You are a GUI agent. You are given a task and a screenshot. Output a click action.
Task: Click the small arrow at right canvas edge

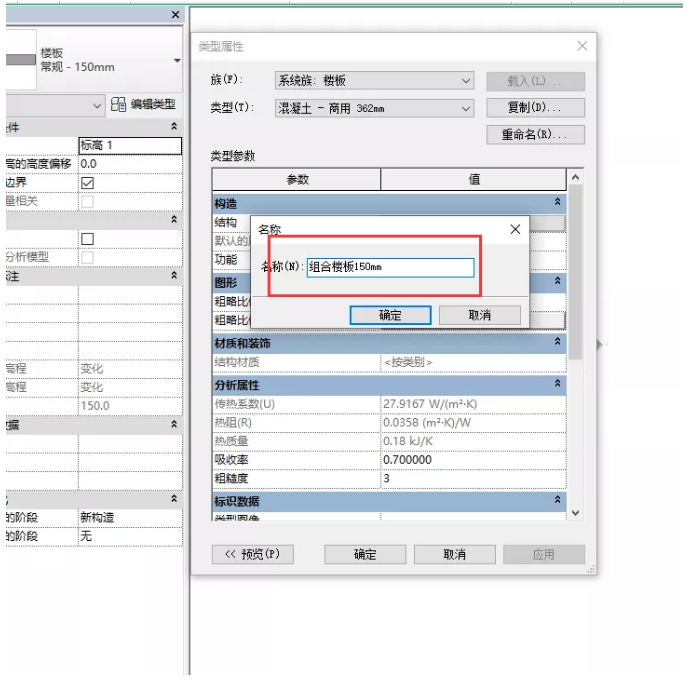pos(599,344)
